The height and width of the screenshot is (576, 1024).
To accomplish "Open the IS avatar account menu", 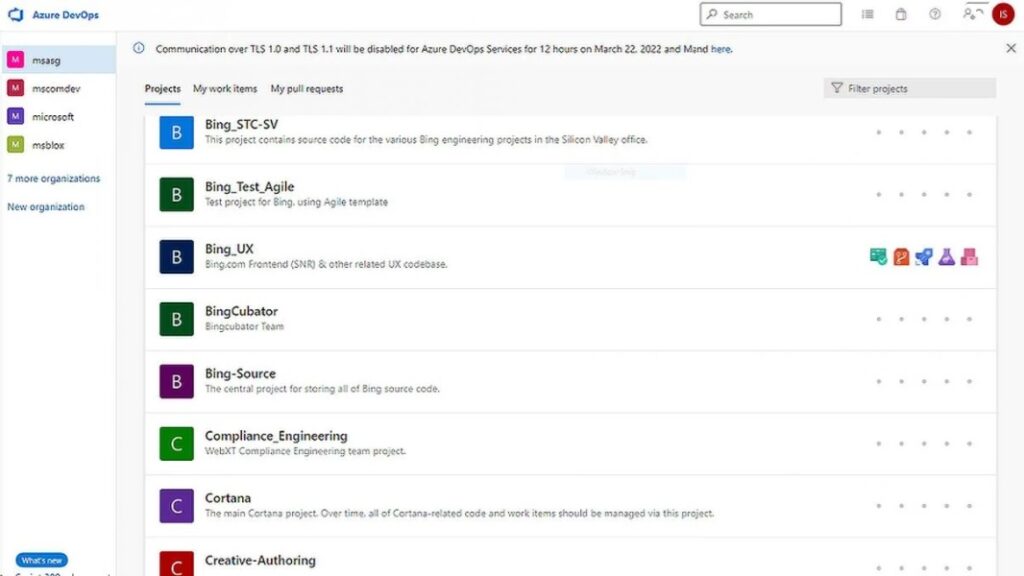I will [x=1002, y=13].
